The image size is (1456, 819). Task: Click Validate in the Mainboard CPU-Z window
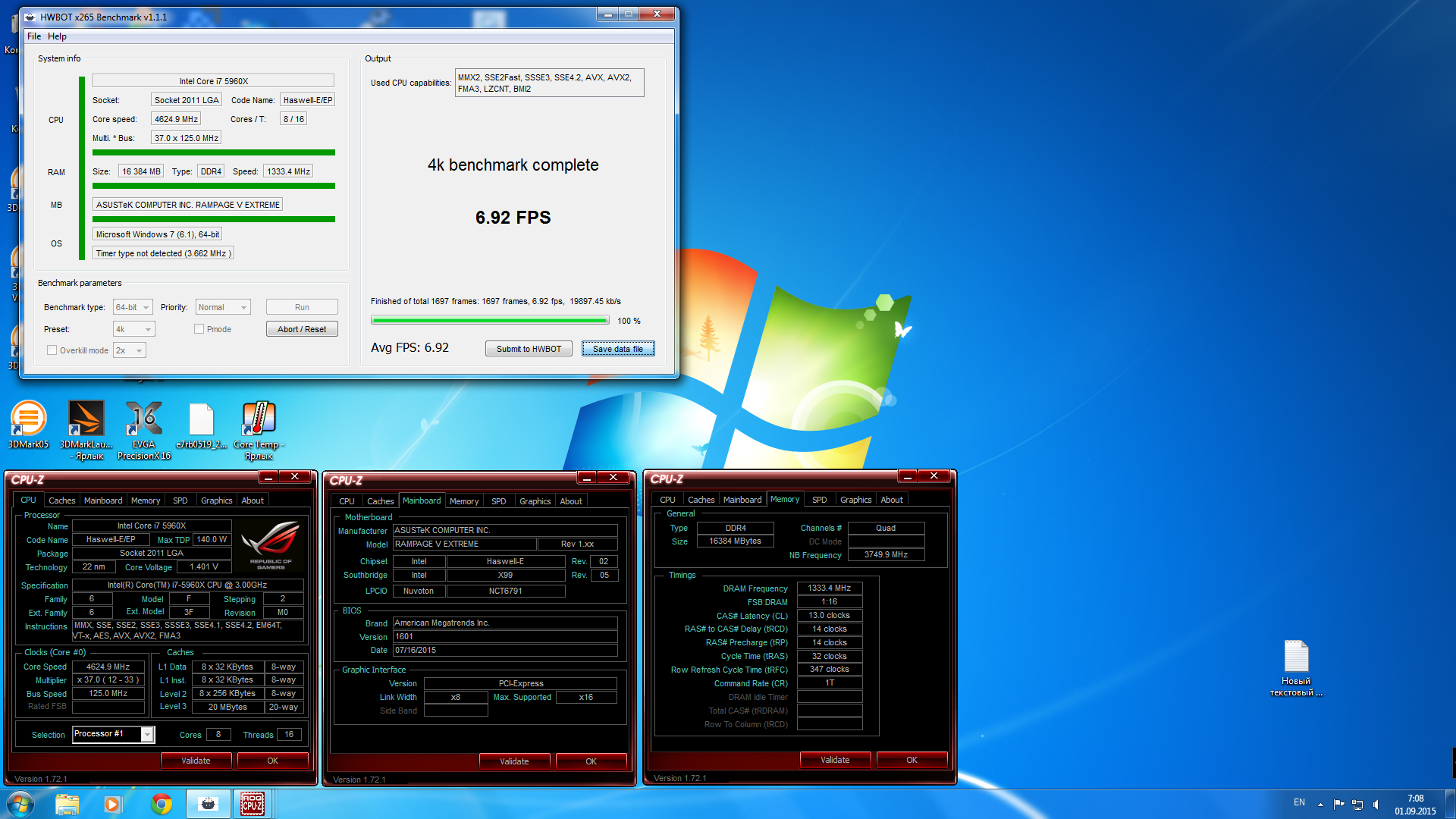coord(514,761)
